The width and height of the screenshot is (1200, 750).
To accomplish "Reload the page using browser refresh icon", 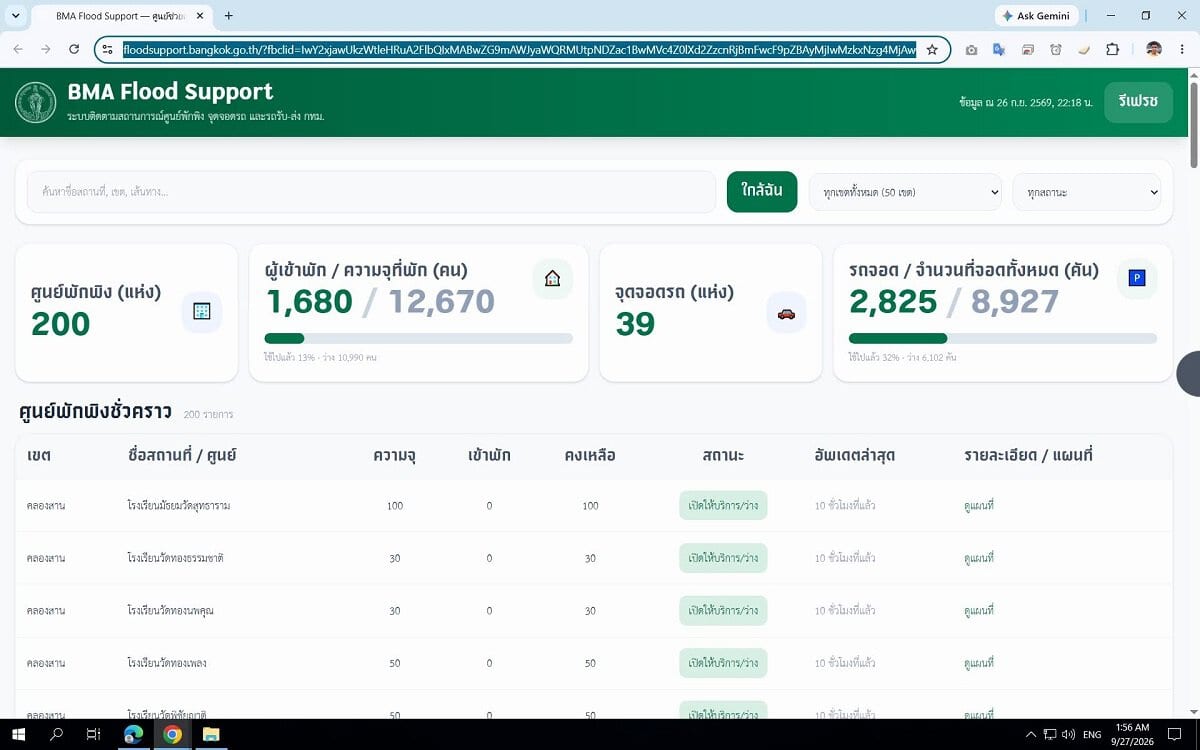I will point(74,49).
